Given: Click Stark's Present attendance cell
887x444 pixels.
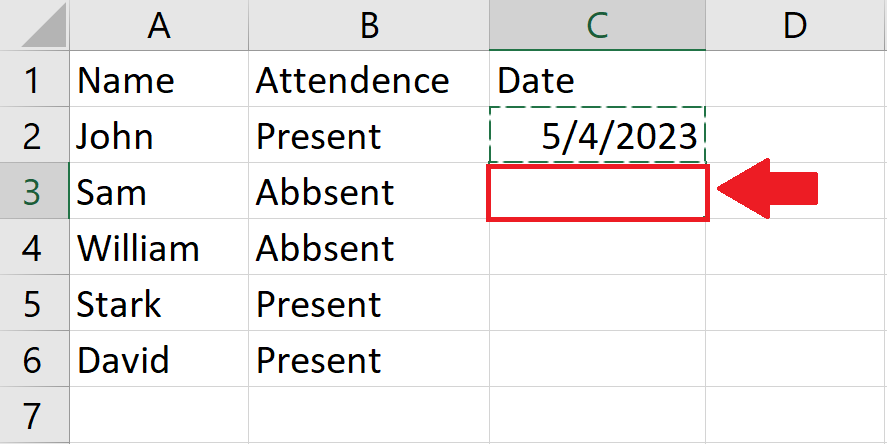Looking at the screenshot, I should click(369, 303).
